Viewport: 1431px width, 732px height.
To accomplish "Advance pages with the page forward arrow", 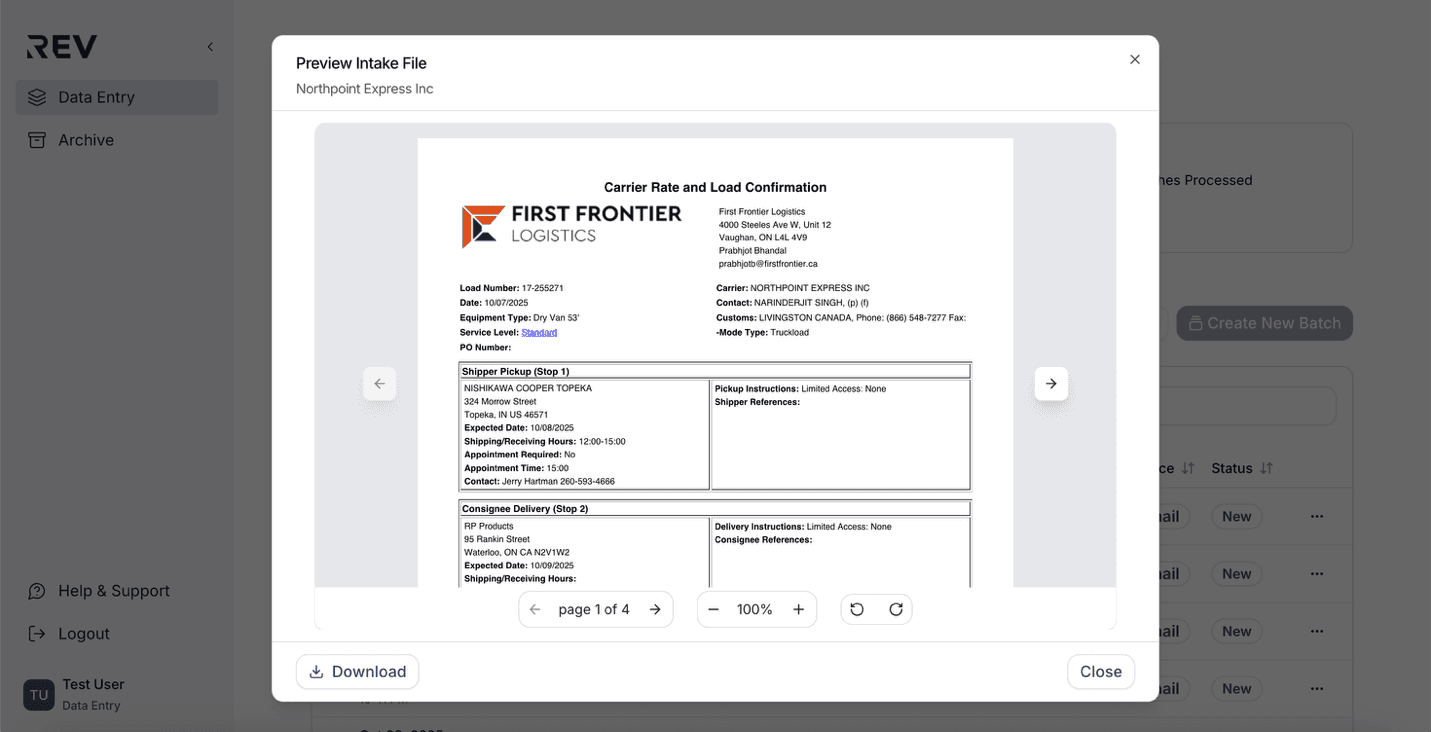I will [x=656, y=608].
